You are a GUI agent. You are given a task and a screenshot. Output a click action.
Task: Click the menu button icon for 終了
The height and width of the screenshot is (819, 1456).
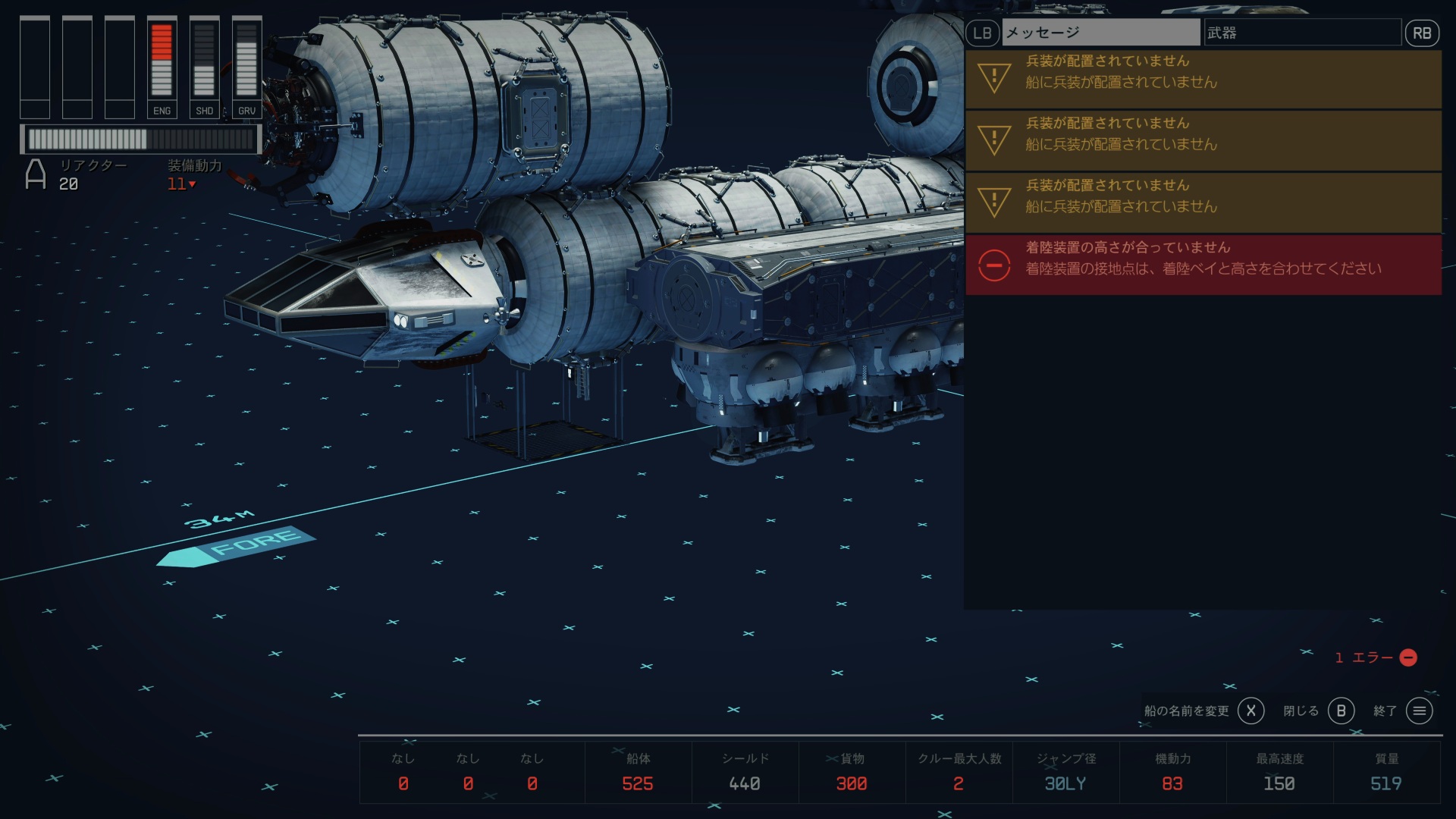pos(1420,711)
